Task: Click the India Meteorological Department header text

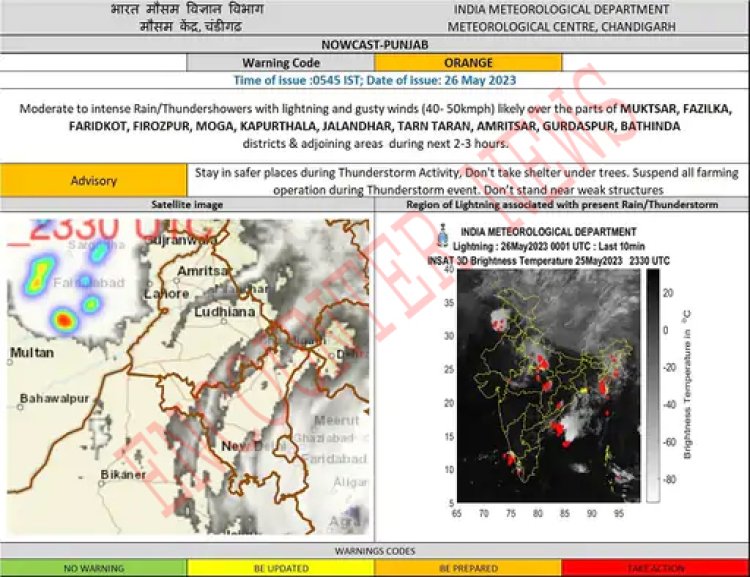Action: [x=562, y=10]
